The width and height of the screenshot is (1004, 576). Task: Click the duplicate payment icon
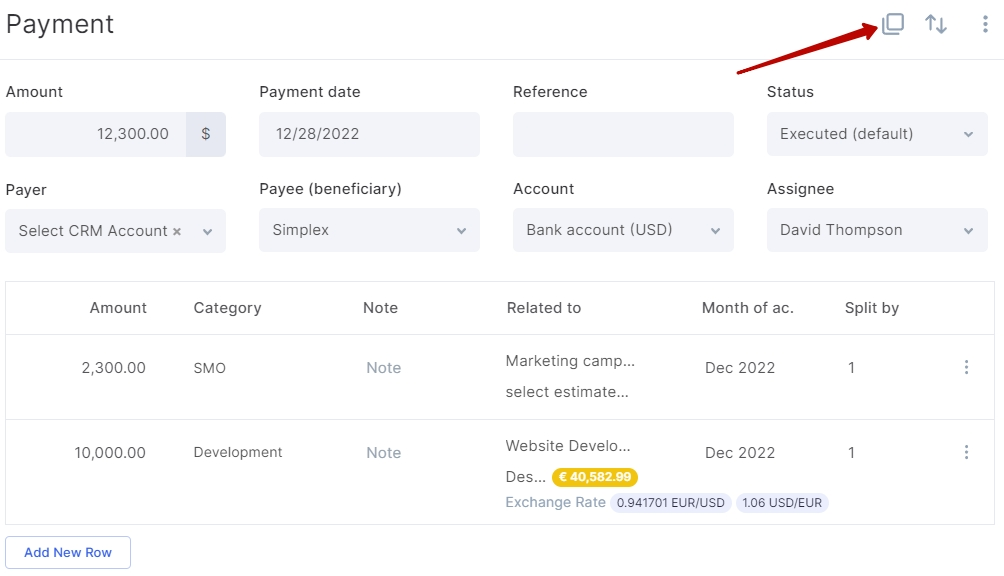click(893, 24)
